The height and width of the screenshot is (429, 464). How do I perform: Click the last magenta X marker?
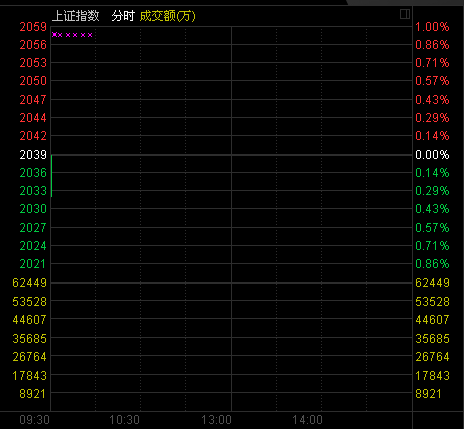coord(90,35)
